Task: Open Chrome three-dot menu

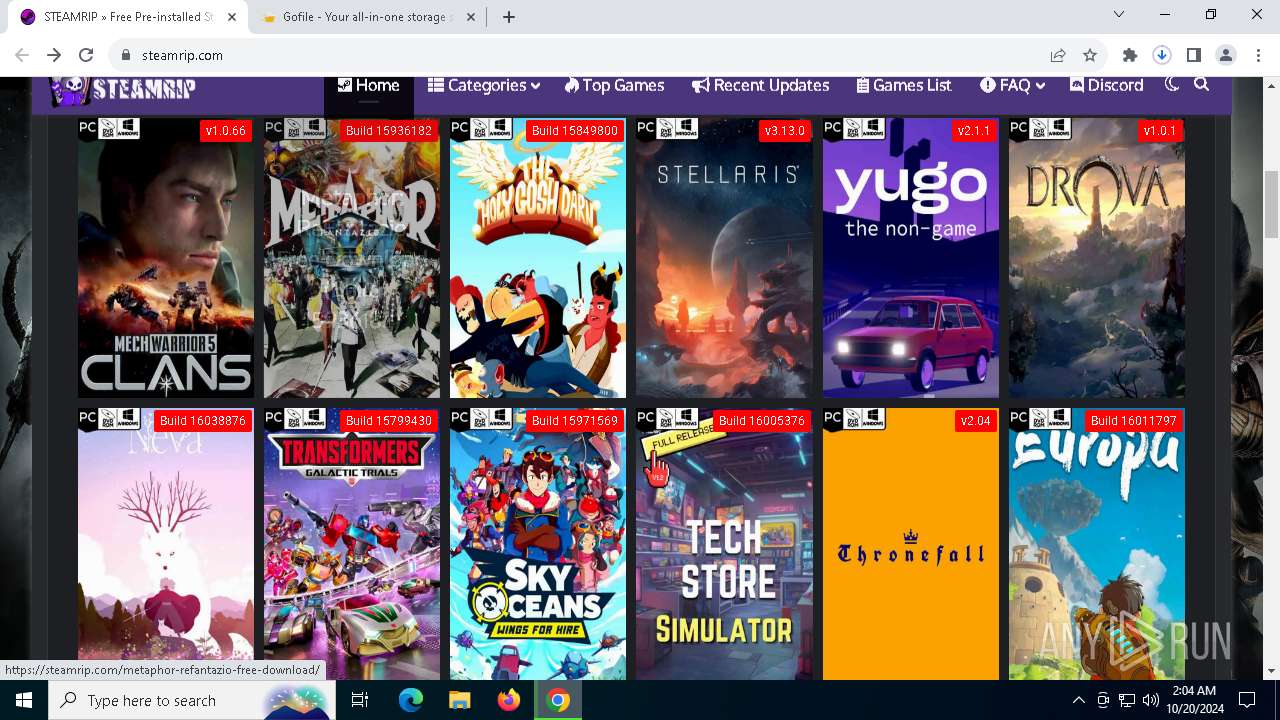Action: tap(1257, 55)
